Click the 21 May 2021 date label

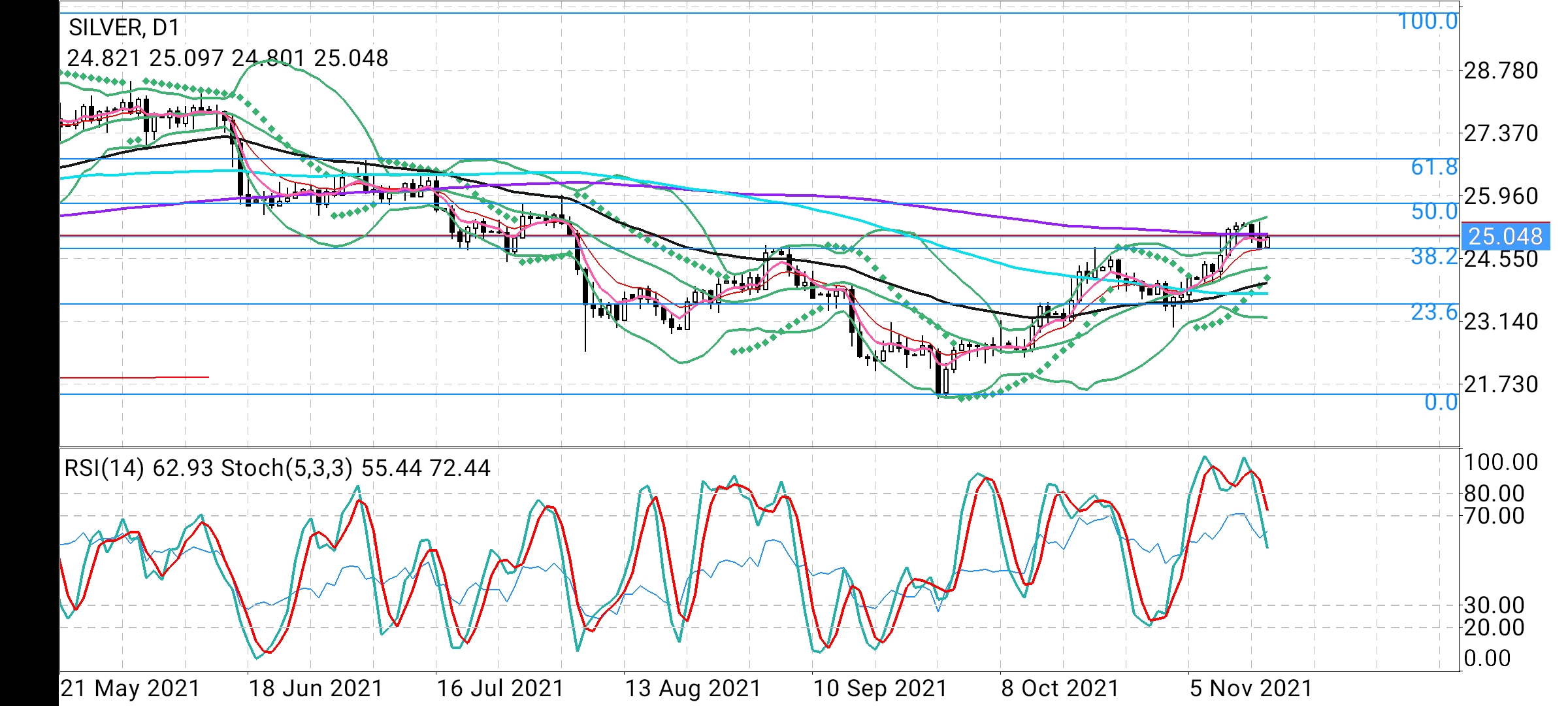[x=130, y=688]
